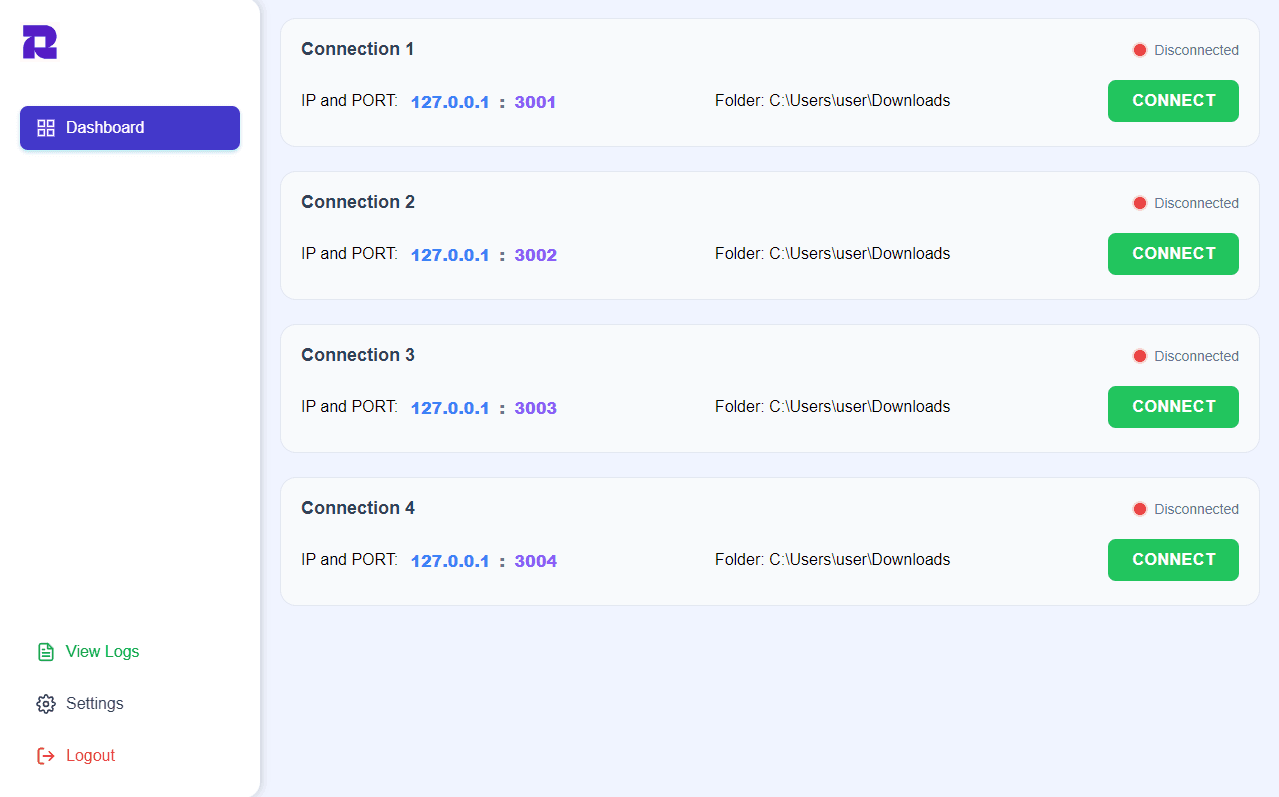Image resolution: width=1279 pixels, height=797 pixels.
Task: Click the Settings gear icon
Action: point(46,704)
